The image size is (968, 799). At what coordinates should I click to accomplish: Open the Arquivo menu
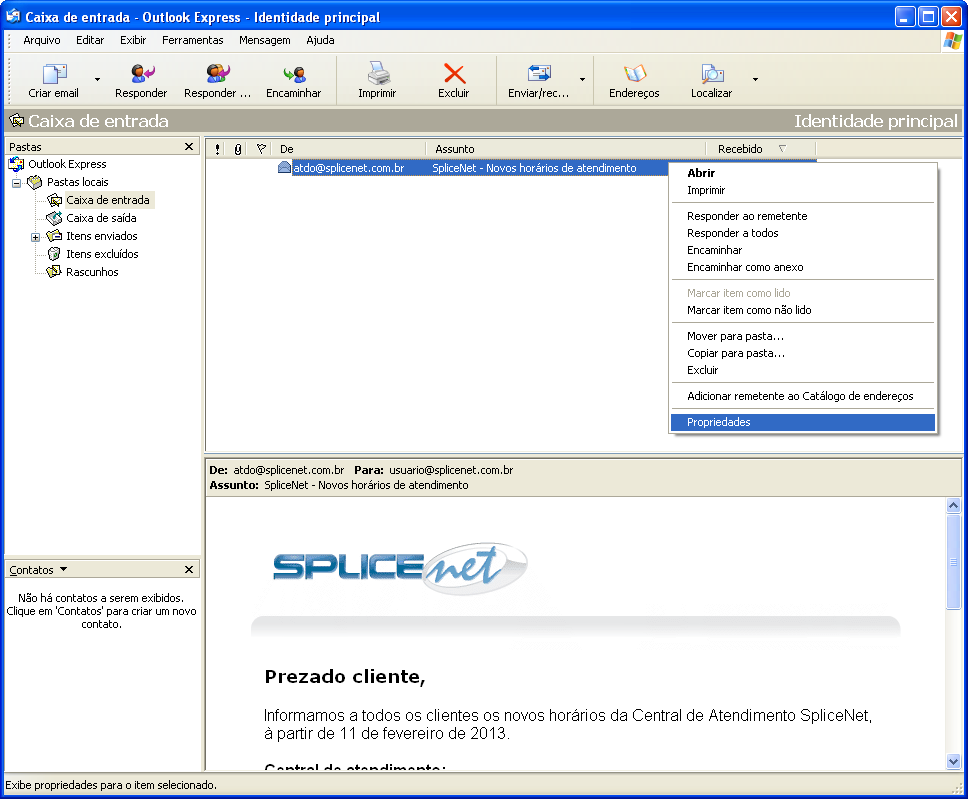[42, 40]
